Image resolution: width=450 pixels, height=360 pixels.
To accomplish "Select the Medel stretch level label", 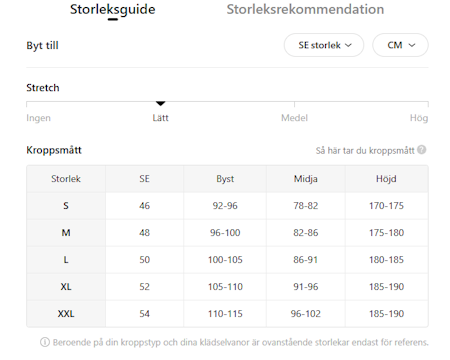I will click(294, 118).
